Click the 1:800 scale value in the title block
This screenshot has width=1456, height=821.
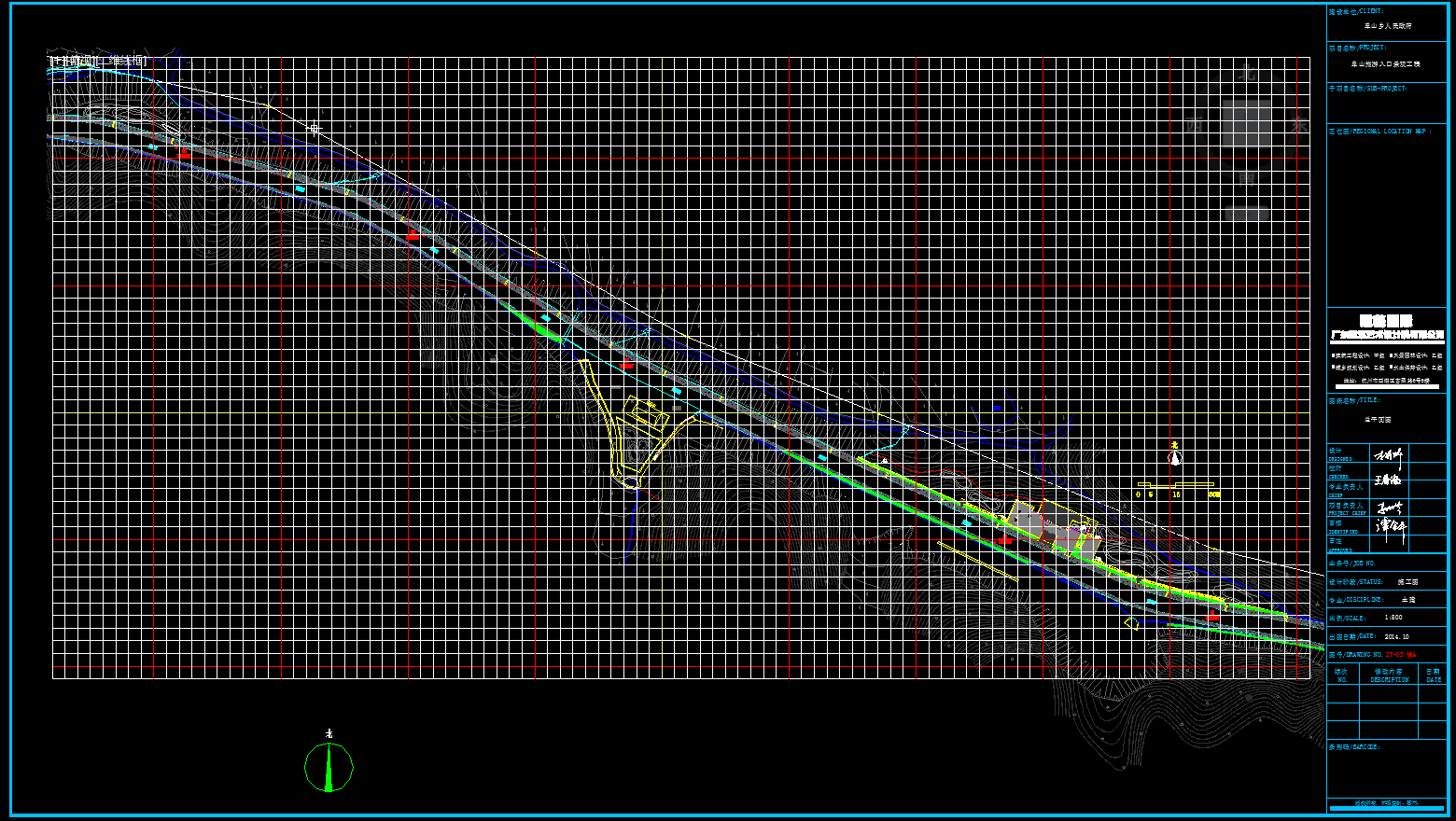[x=1393, y=618]
